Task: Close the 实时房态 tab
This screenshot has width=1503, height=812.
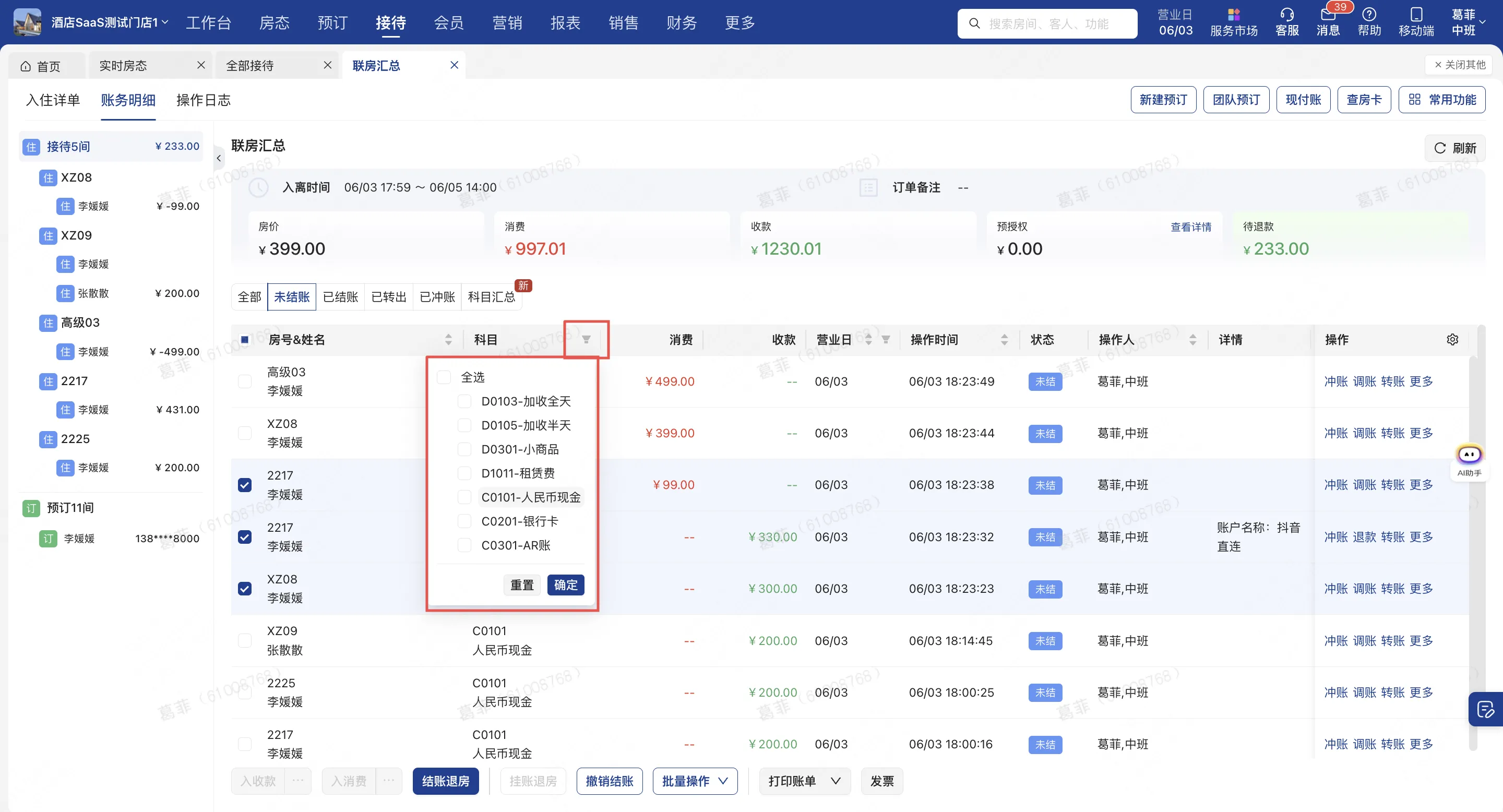Action: (201, 65)
